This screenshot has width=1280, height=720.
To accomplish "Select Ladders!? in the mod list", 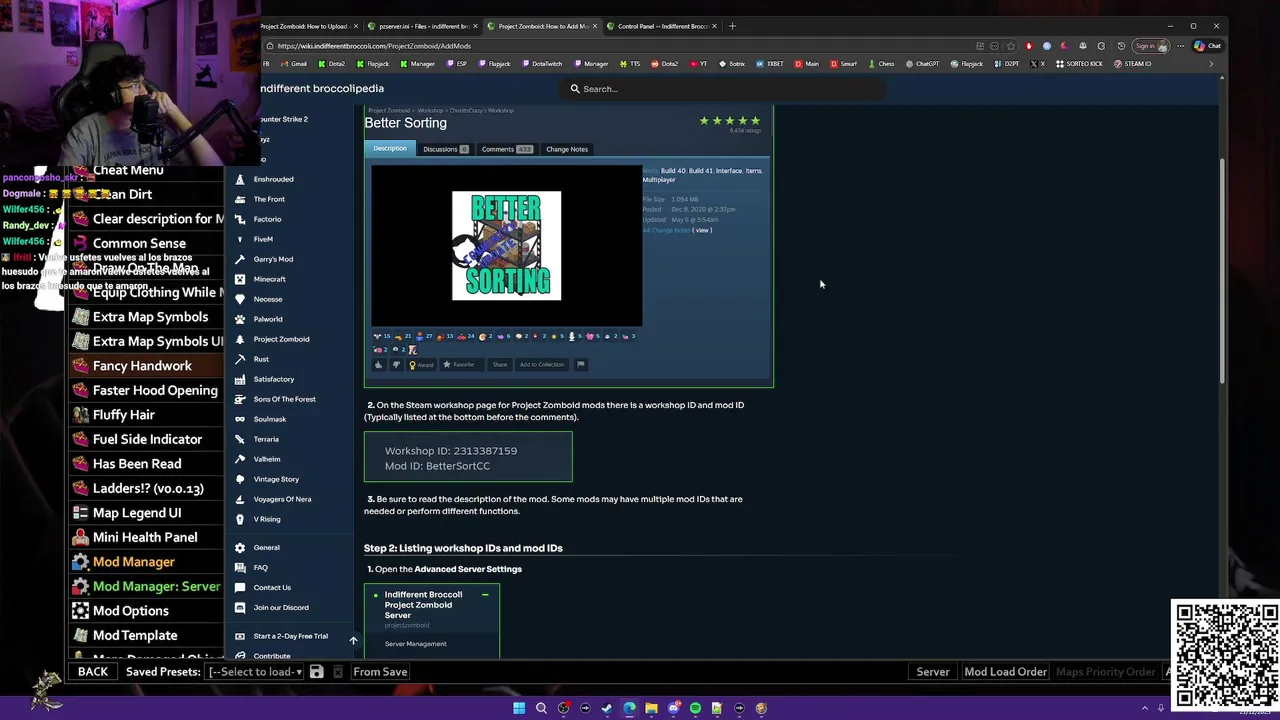I will tap(148, 488).
